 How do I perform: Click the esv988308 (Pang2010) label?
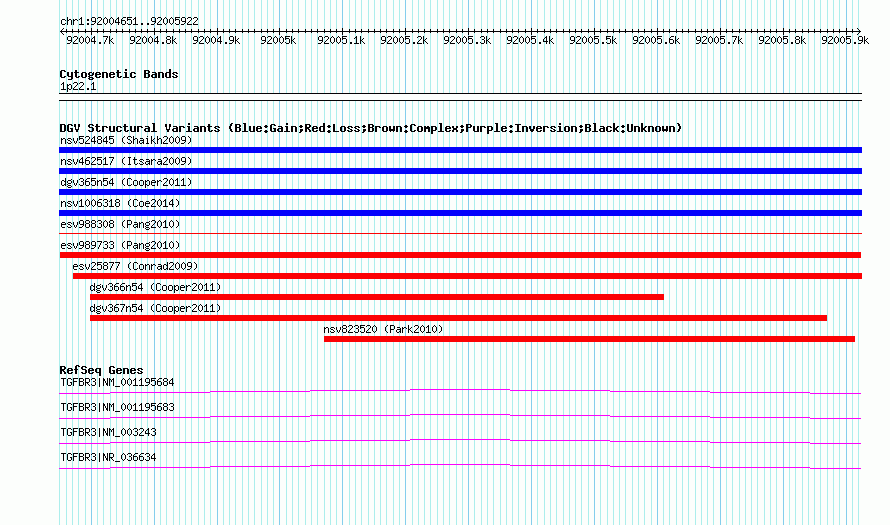[120, 224]
